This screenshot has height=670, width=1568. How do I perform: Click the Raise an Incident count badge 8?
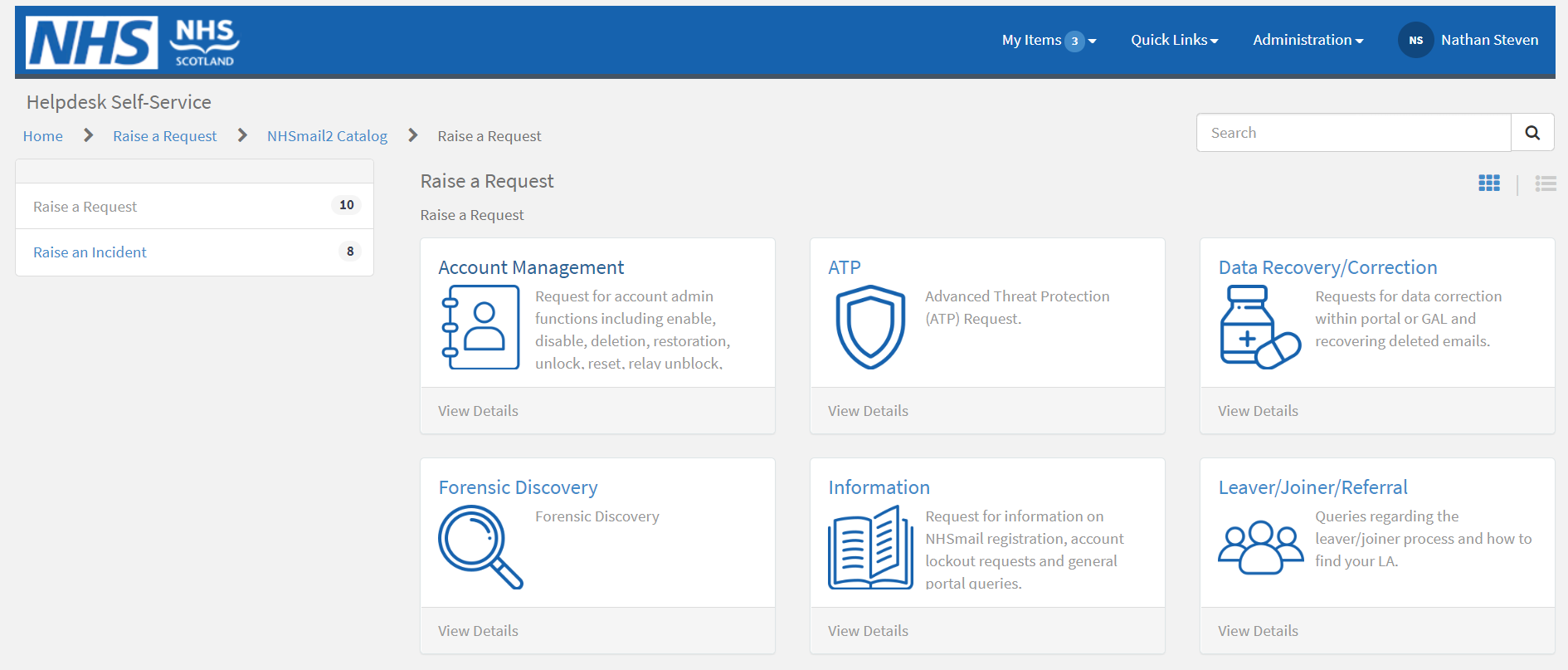(x=350, y=252)
